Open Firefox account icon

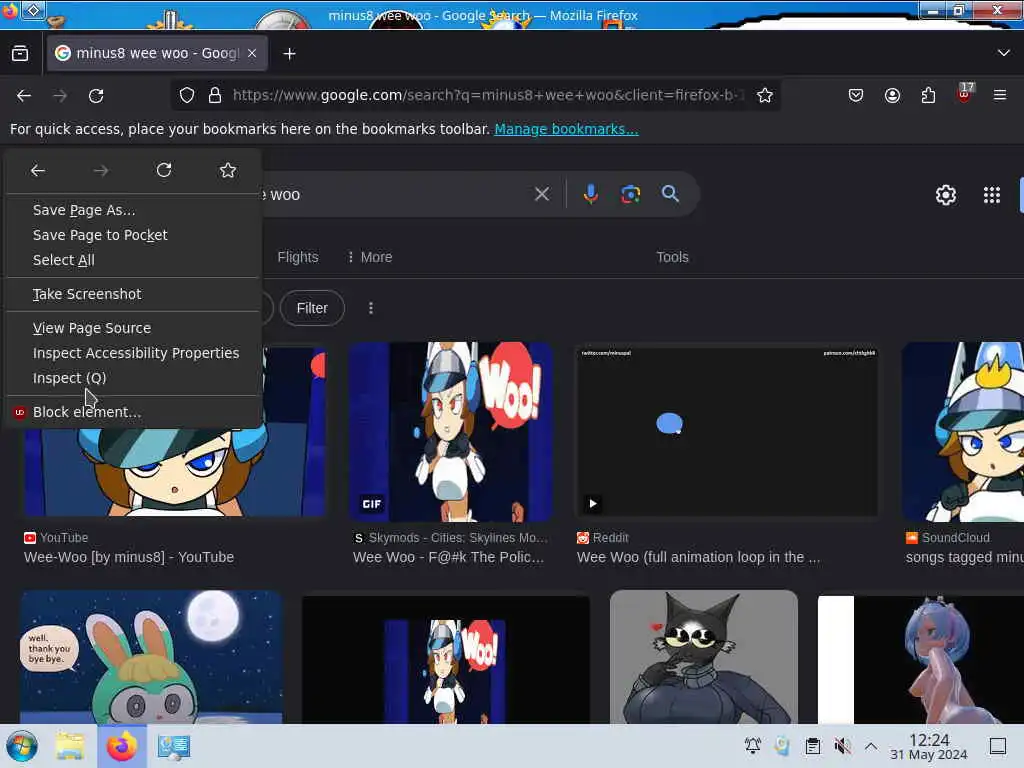892,95
